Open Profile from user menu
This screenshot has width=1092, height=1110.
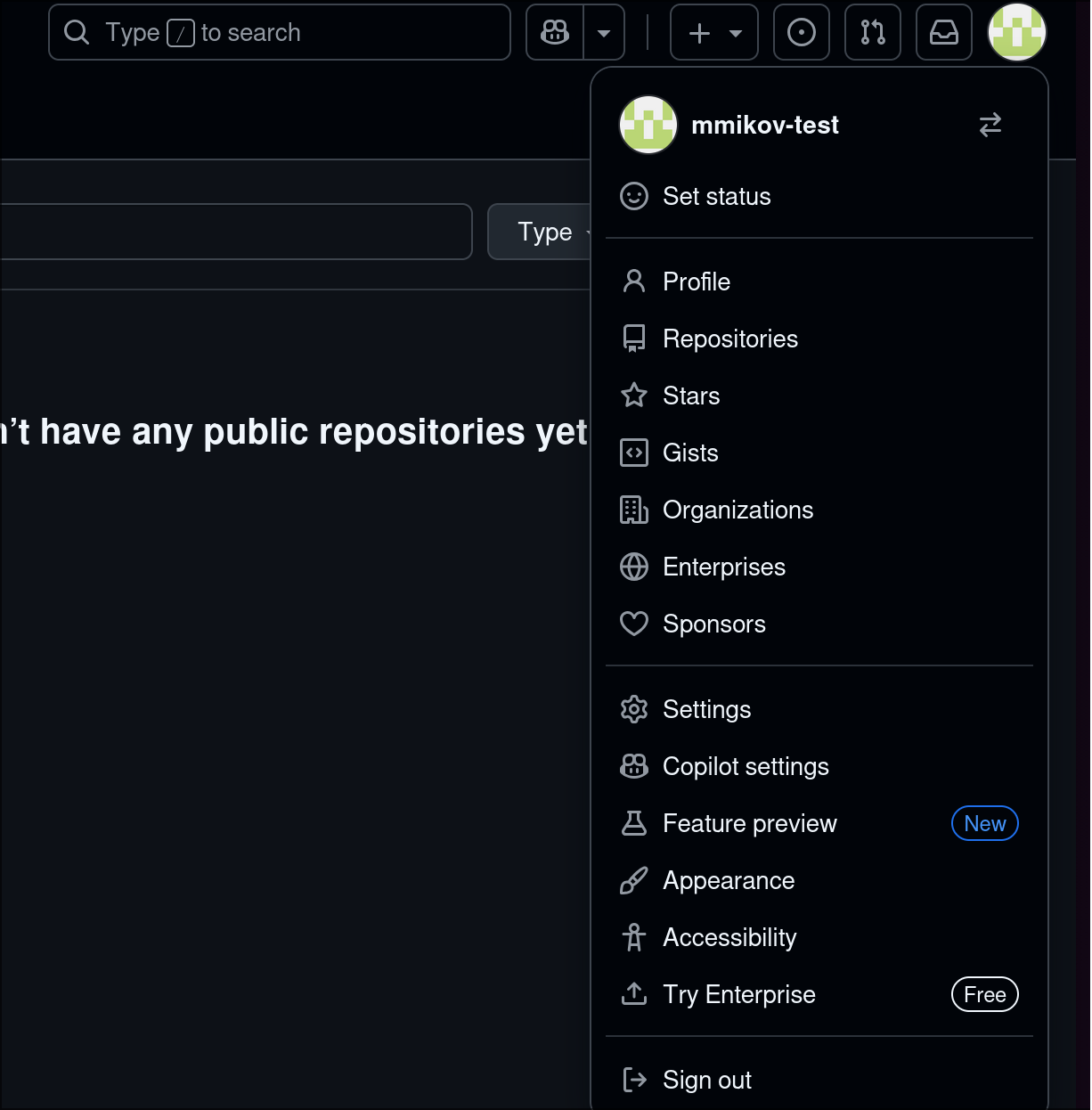(697, 282)
